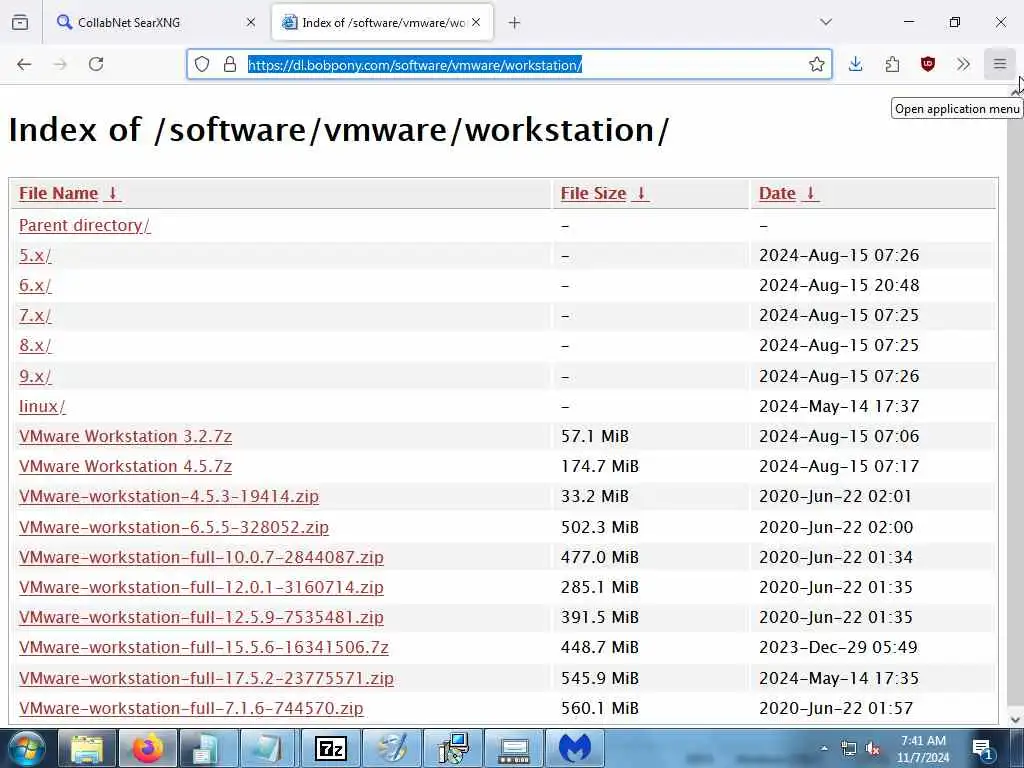Select the Index of /software/vmware tab
The height and width of the screenshot is (768, 1024).
[382, 22]
